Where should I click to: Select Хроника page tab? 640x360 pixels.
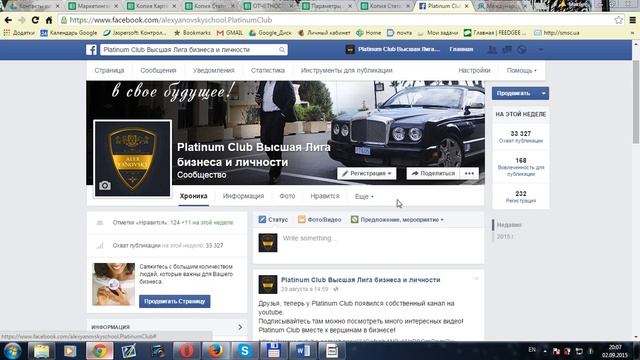(193, 196)
